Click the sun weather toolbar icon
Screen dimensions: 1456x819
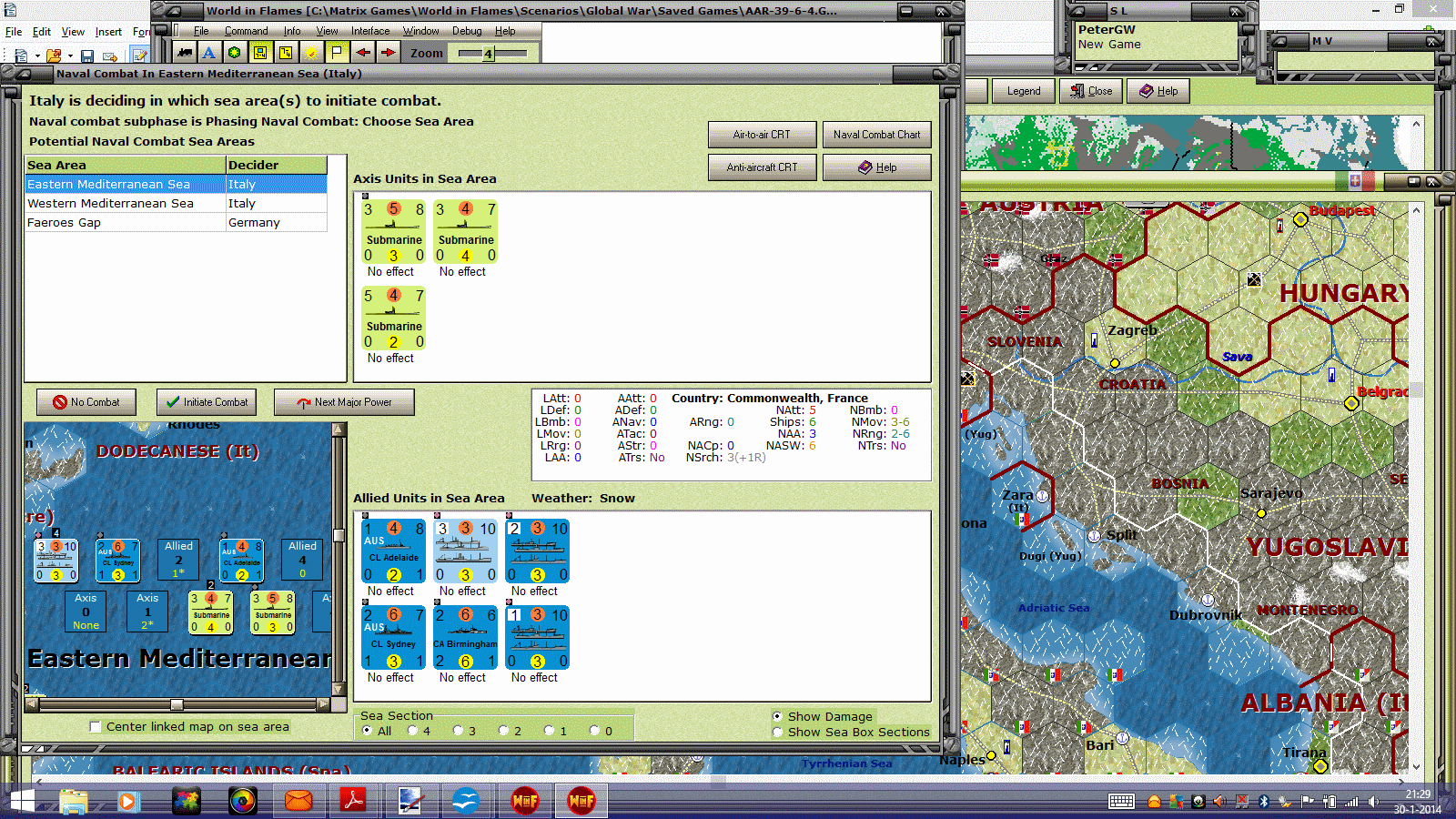click(x=311, y=53)
